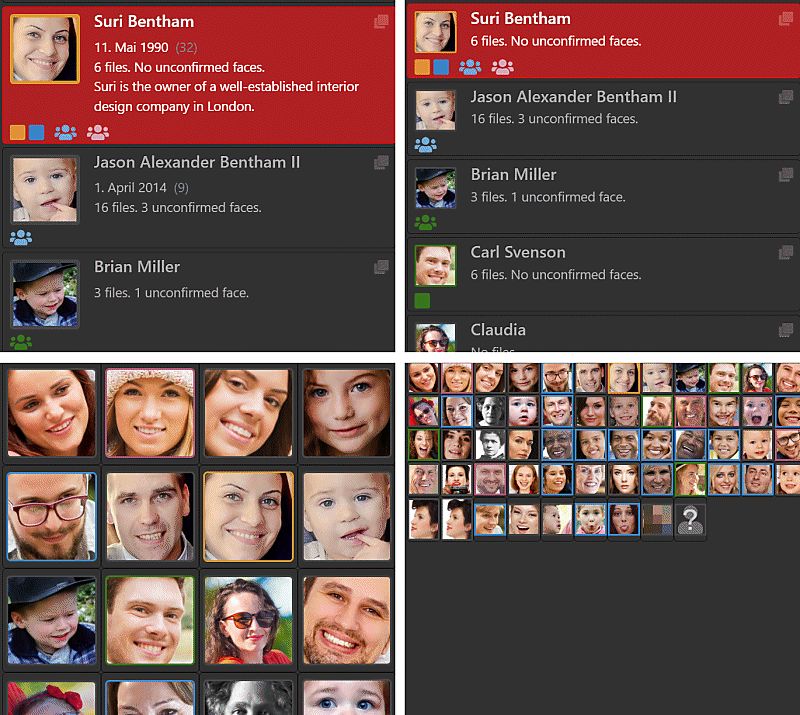Select the large boy-in-black-hat face in the face grid
Viewport: 800px width, 715px height.
click(x=51, y=620)
